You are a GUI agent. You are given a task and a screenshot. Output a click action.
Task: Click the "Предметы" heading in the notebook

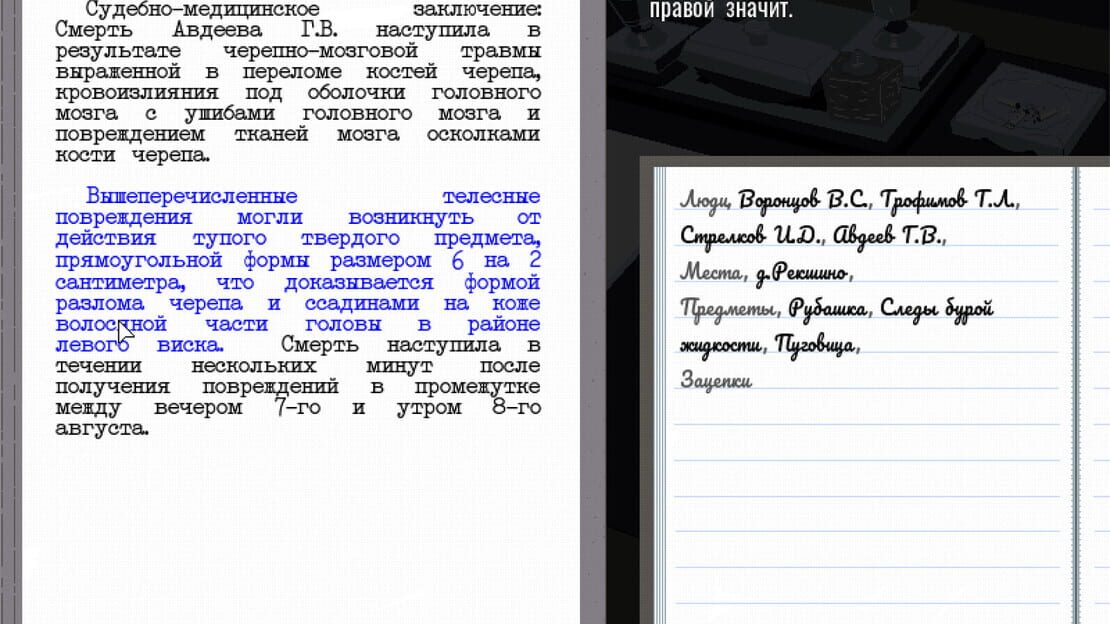[x=727, y=309]
